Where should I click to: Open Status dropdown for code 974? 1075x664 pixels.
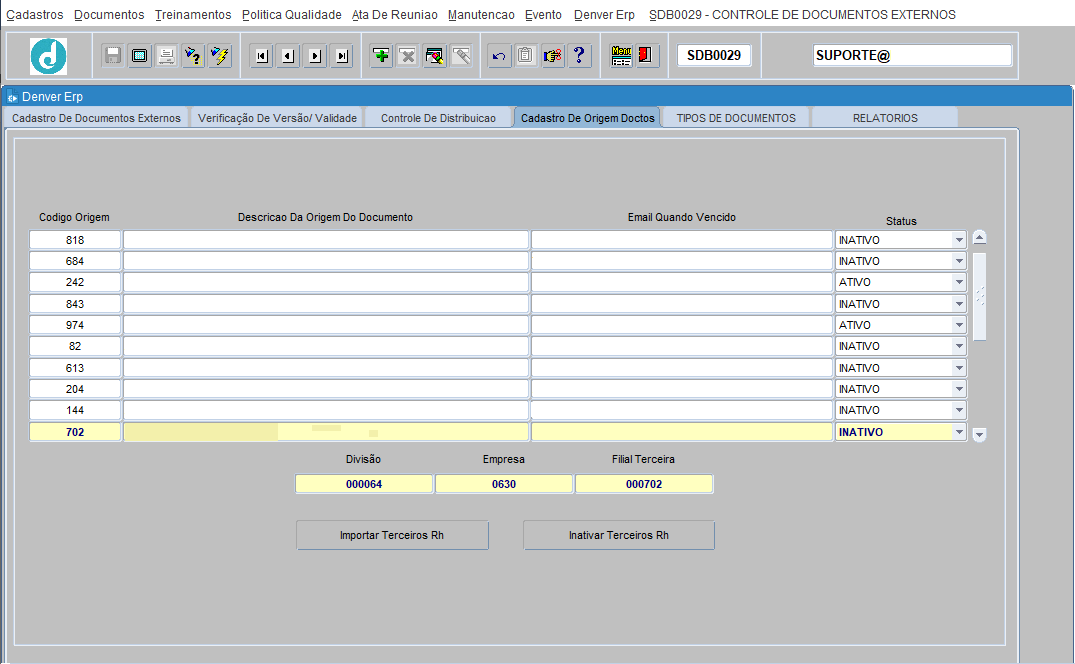click(958, 325)
